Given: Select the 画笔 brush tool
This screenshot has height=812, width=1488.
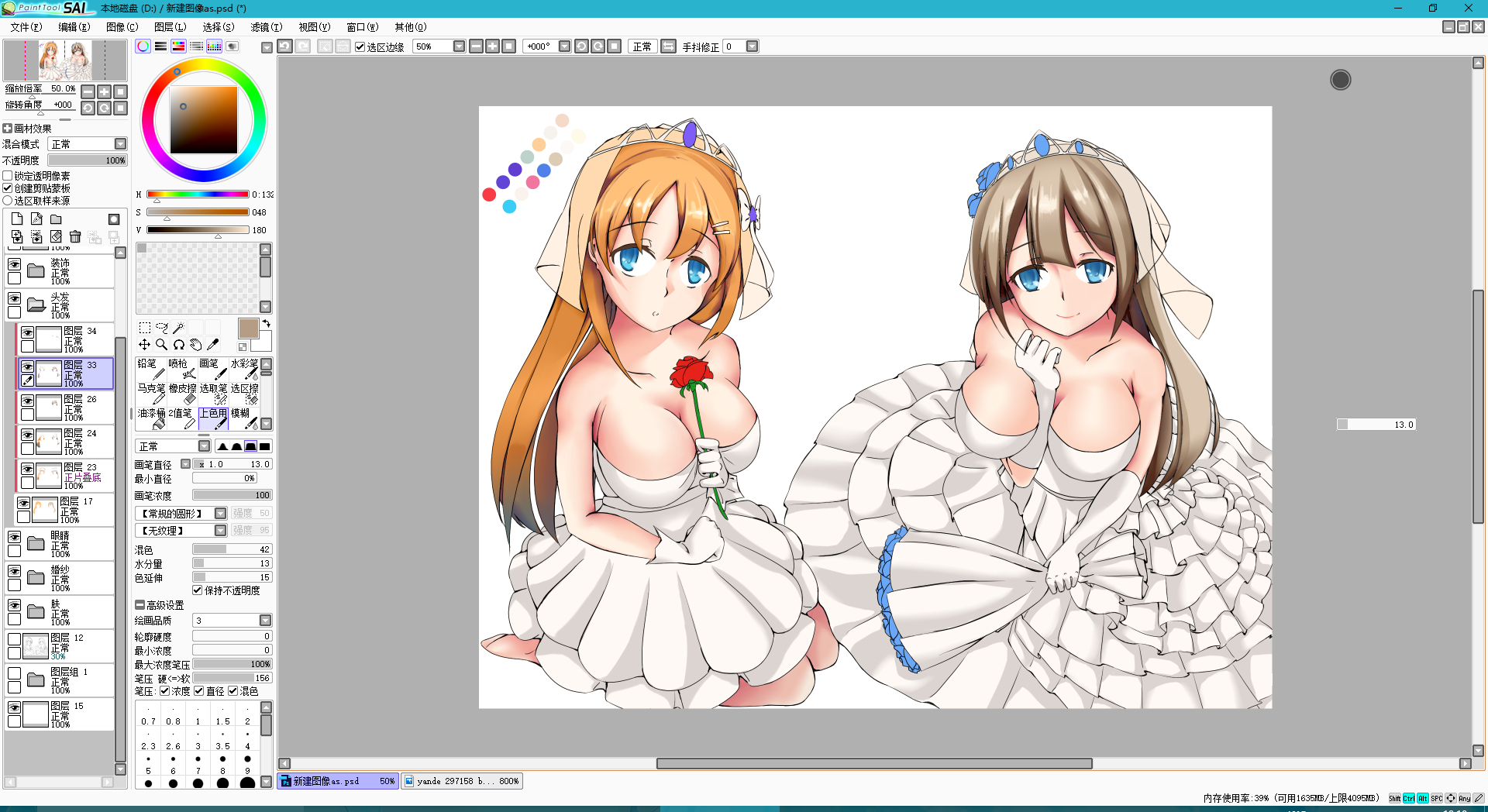Looking at the screenshot, I should coord(213,370).
